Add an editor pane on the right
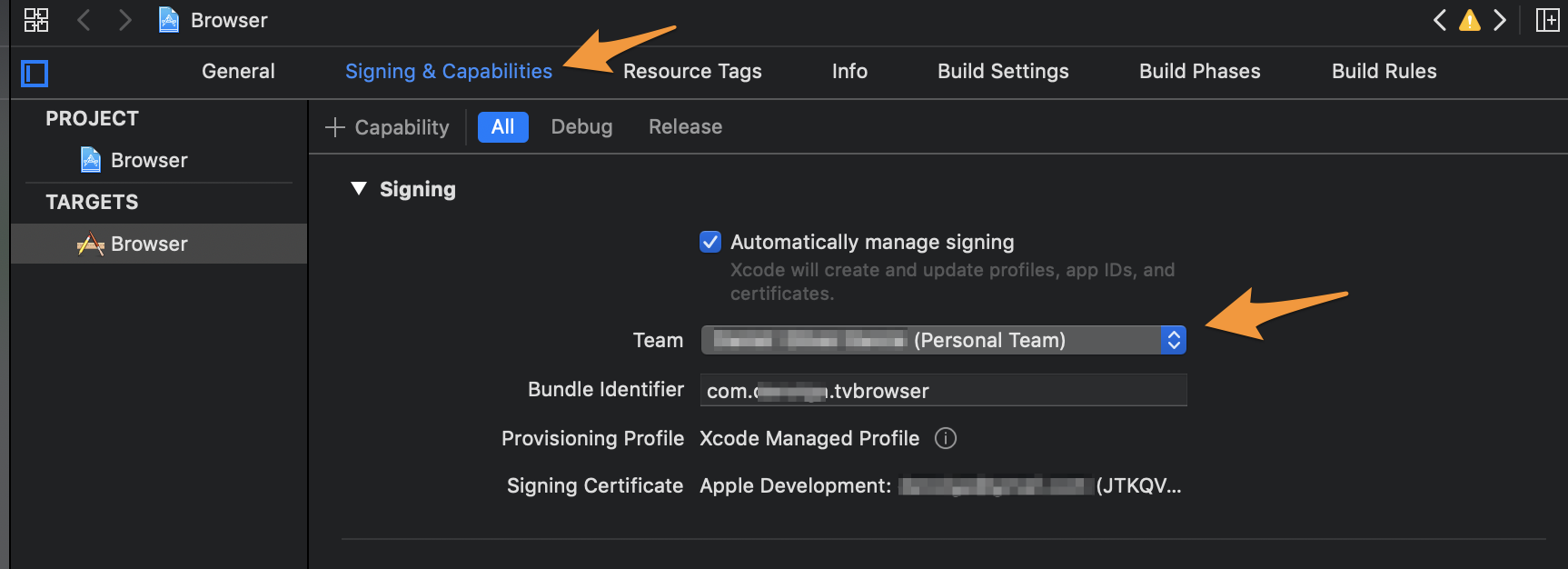1568x569 pixels. pyautogui.click(x=1547, y=20)
